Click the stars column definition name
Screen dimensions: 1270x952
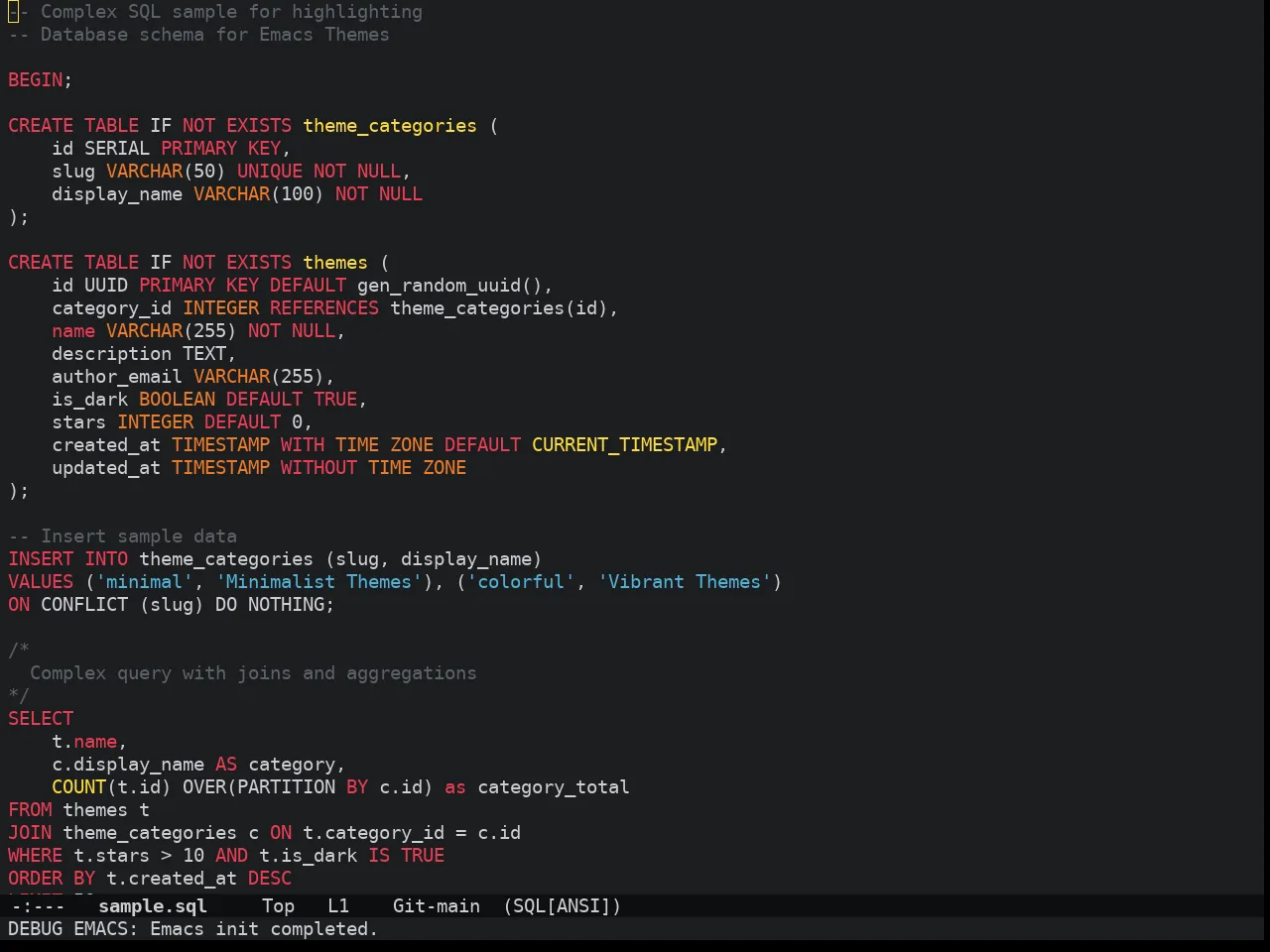[x=79, y=422]
